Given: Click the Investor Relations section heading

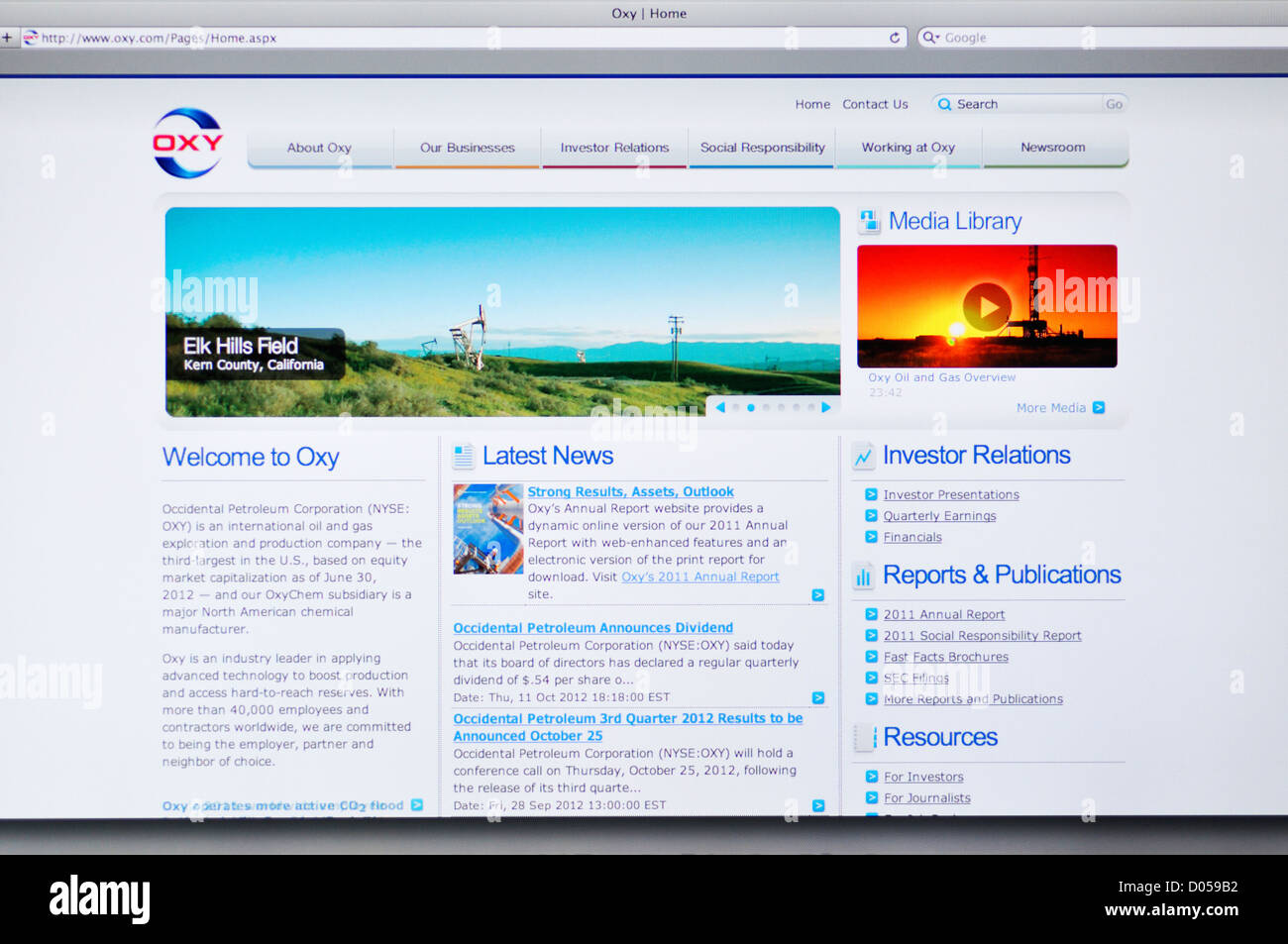Looking at the screenshot, I should click(x=977, y=455).
